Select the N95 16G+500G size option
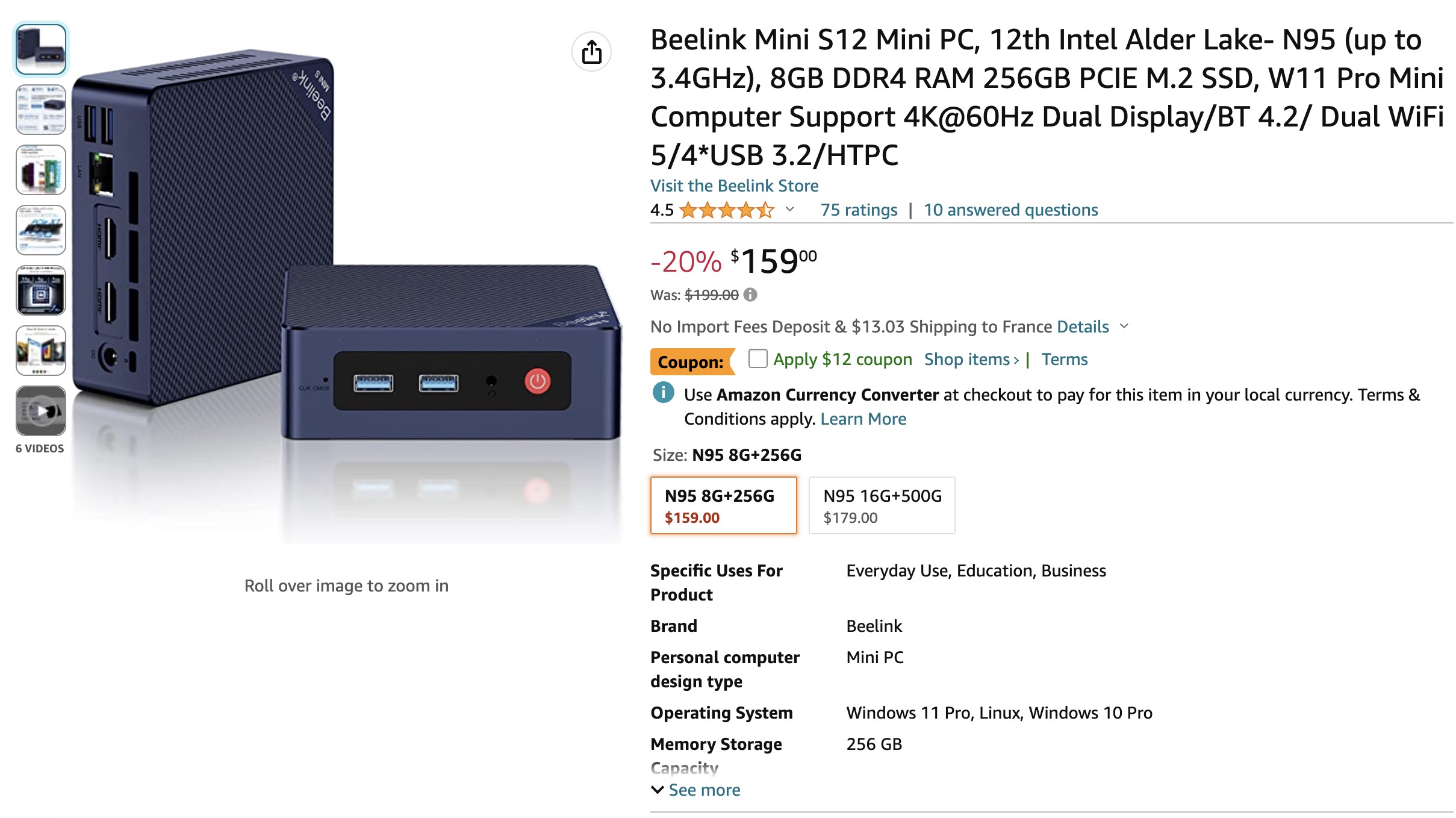This screenshot has height=818, width=1456. [x=882, y=505]
